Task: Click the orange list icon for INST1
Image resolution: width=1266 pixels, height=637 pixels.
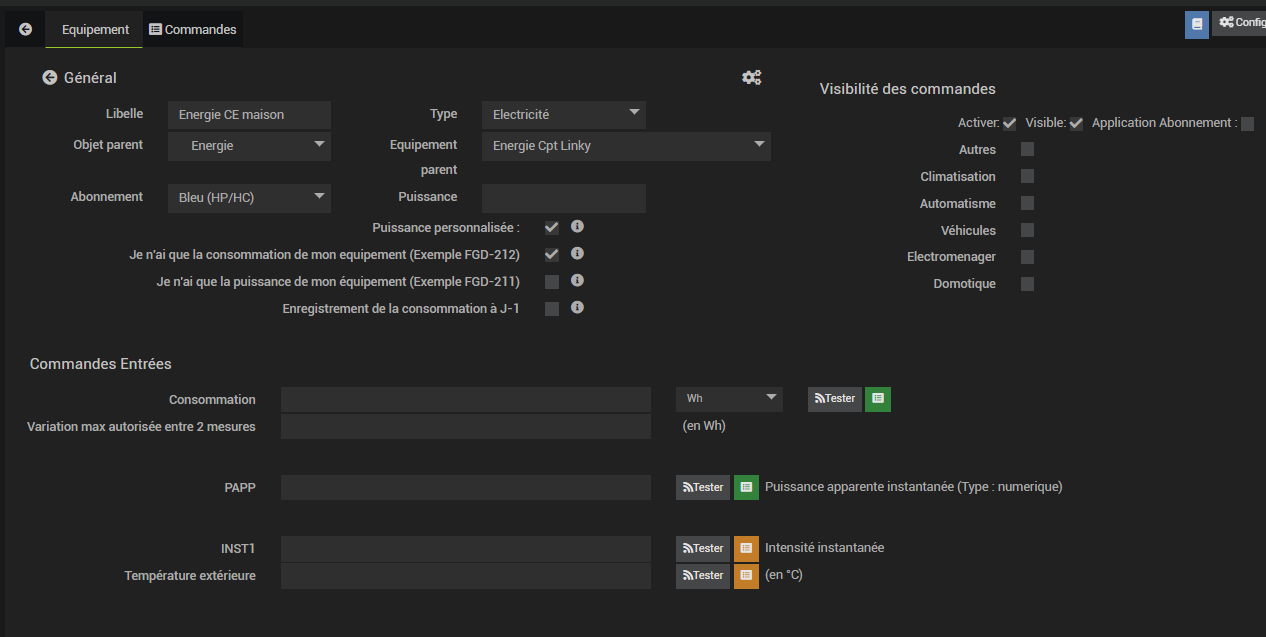Action: (x=746, y=548)
